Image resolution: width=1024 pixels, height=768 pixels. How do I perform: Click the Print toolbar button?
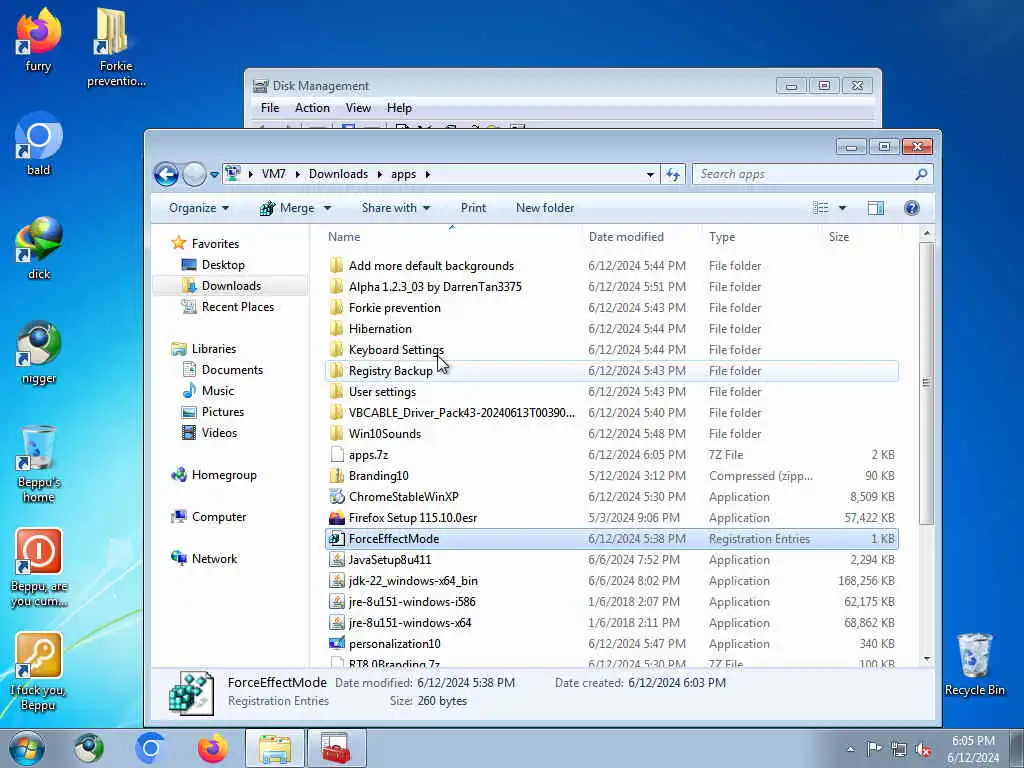[x=473, y=208]
